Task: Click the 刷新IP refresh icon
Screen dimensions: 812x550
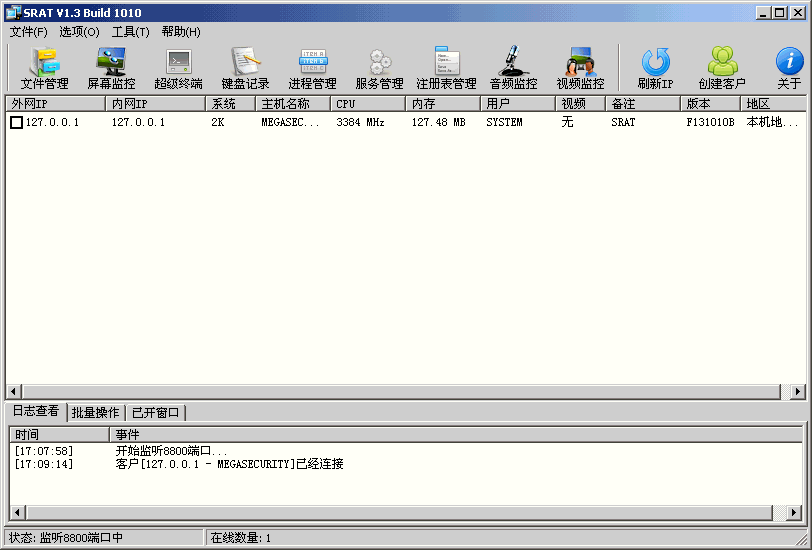Action: 655,68
